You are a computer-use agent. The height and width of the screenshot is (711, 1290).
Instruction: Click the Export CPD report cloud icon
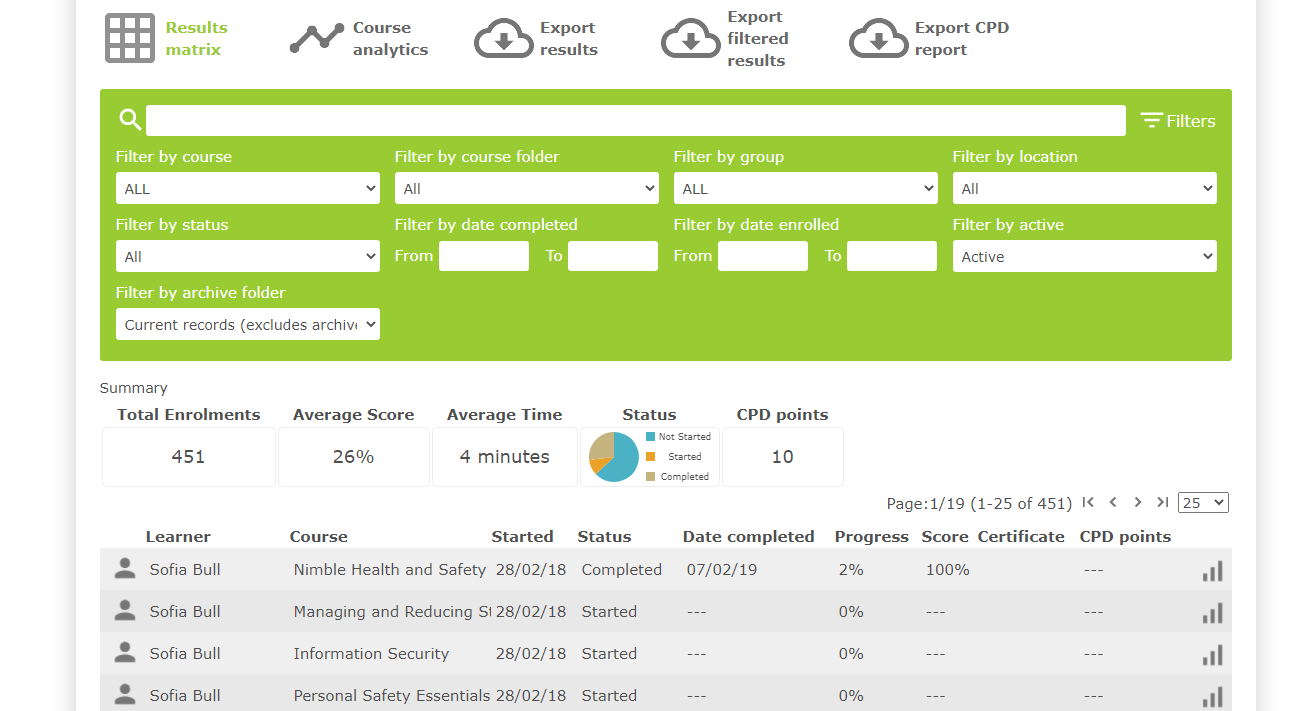click(879, 39)
